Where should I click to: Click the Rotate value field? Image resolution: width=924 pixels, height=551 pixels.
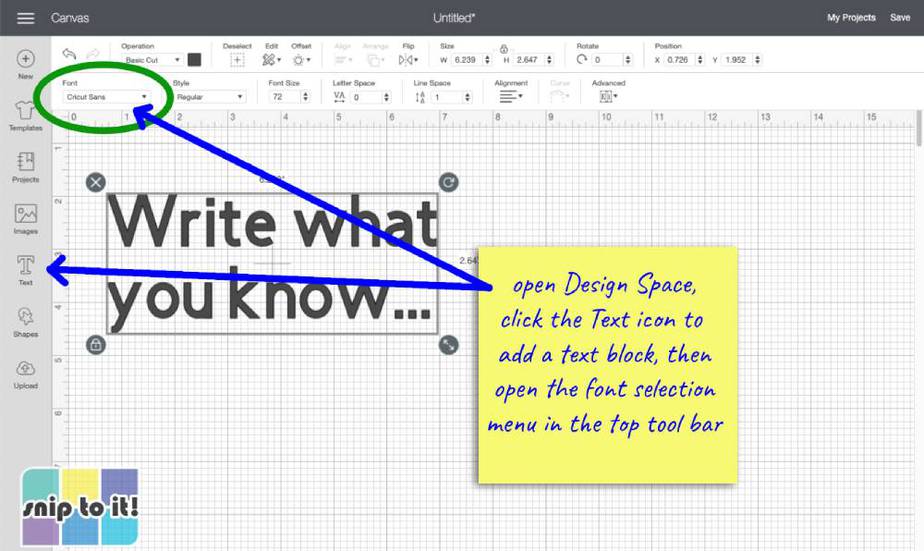point(607,60)
